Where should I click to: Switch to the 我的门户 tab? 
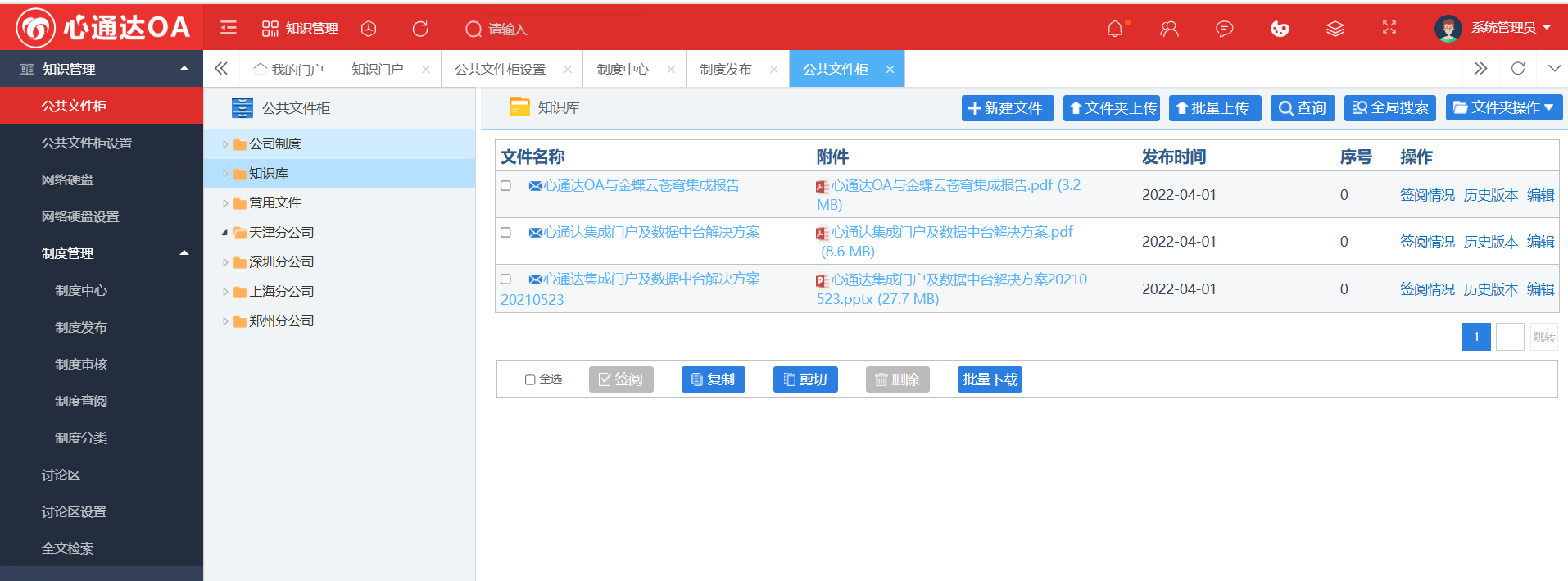(x=288, y=70)
